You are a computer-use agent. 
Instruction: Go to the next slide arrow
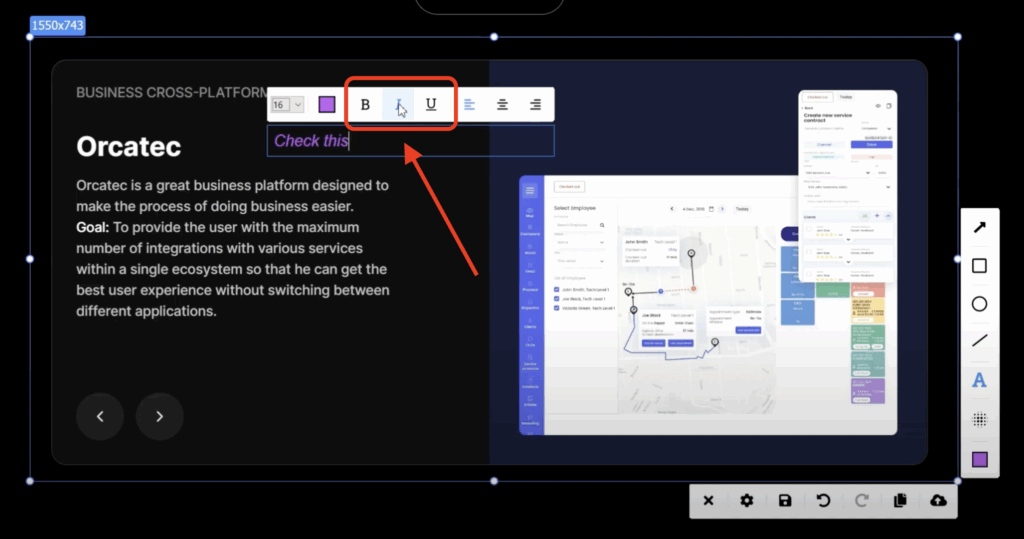159,416
